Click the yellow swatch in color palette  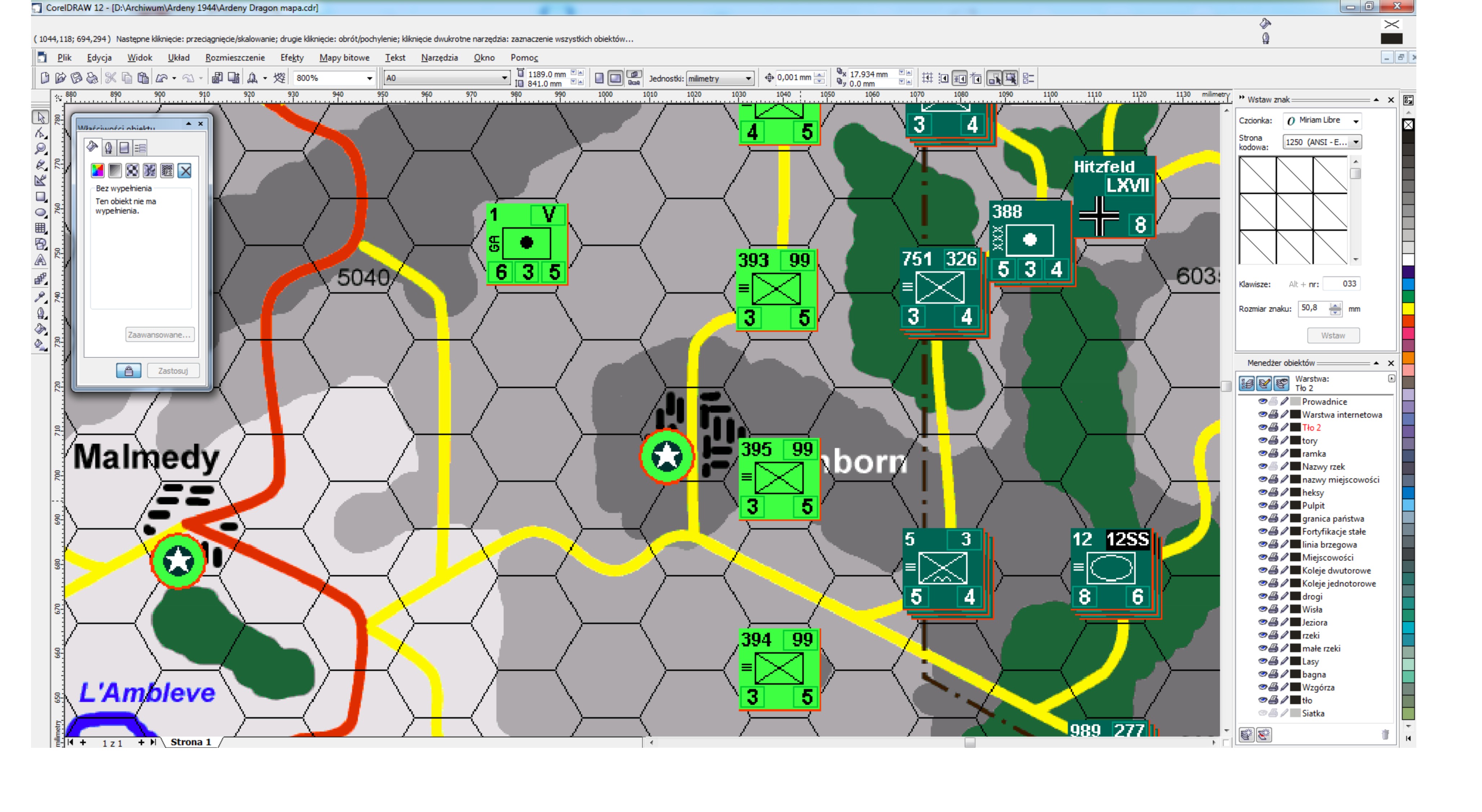(1408, 308)
